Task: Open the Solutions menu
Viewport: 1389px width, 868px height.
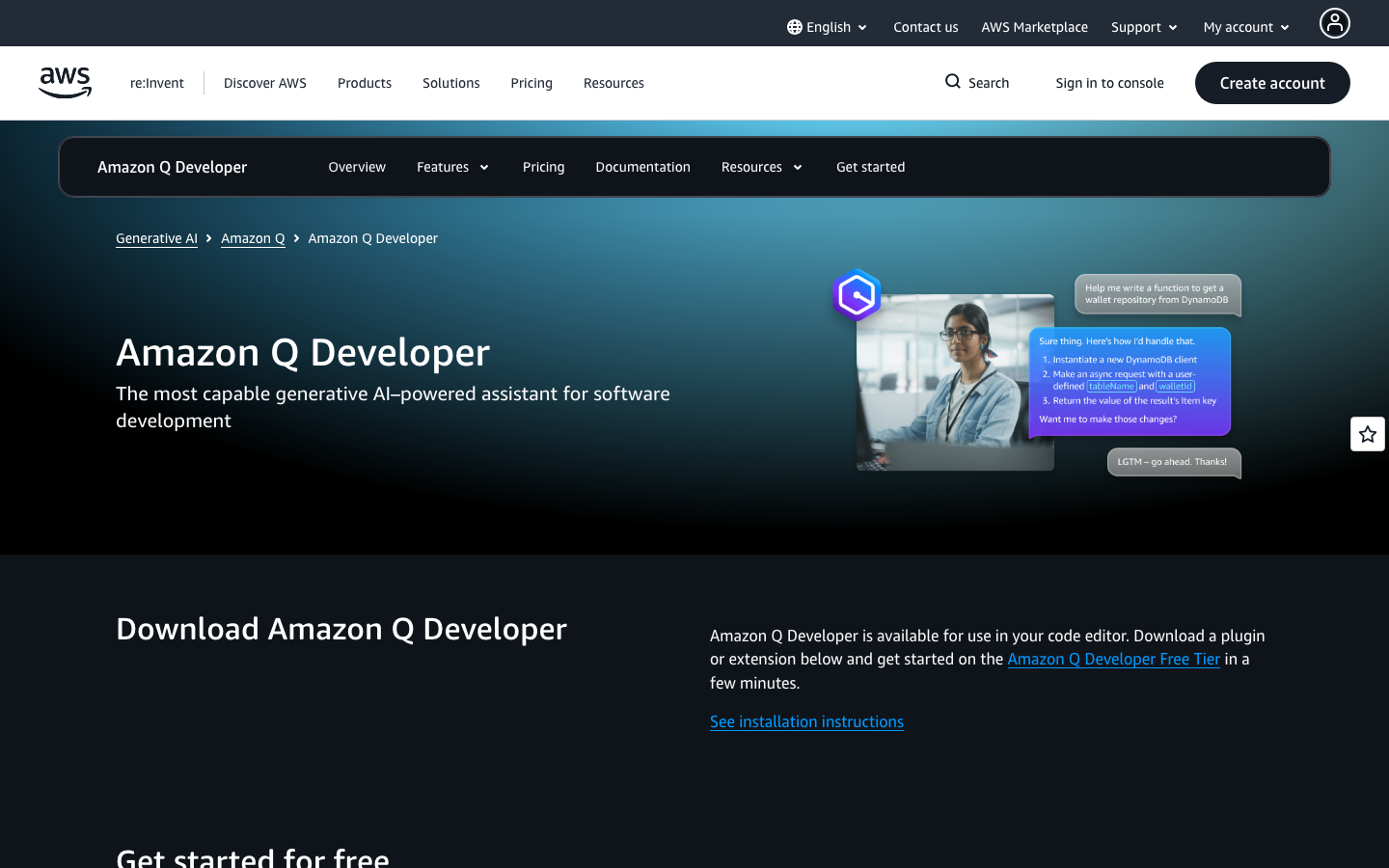Action: [451, 83]
